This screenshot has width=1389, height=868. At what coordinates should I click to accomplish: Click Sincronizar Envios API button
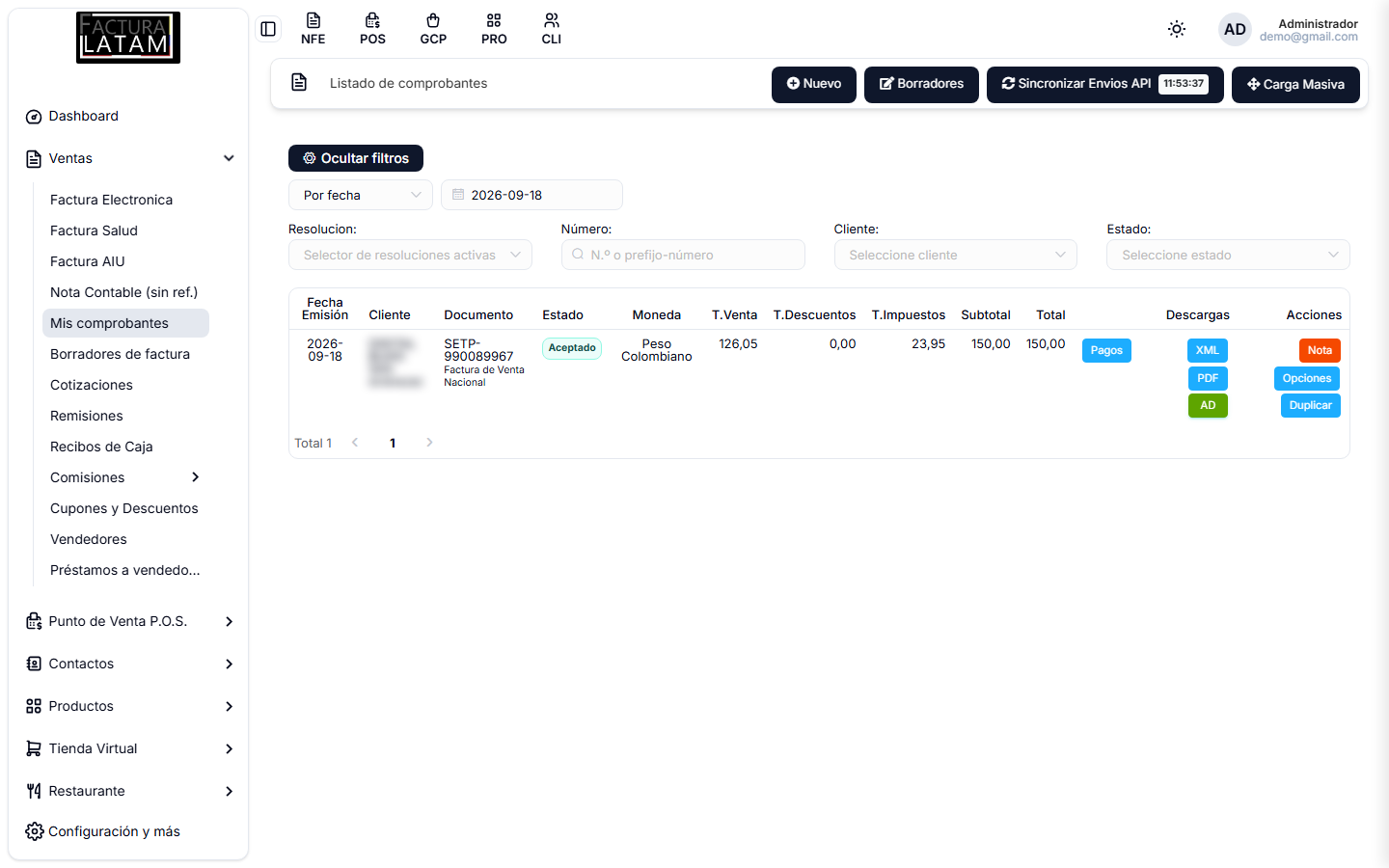pos(1105,84)
